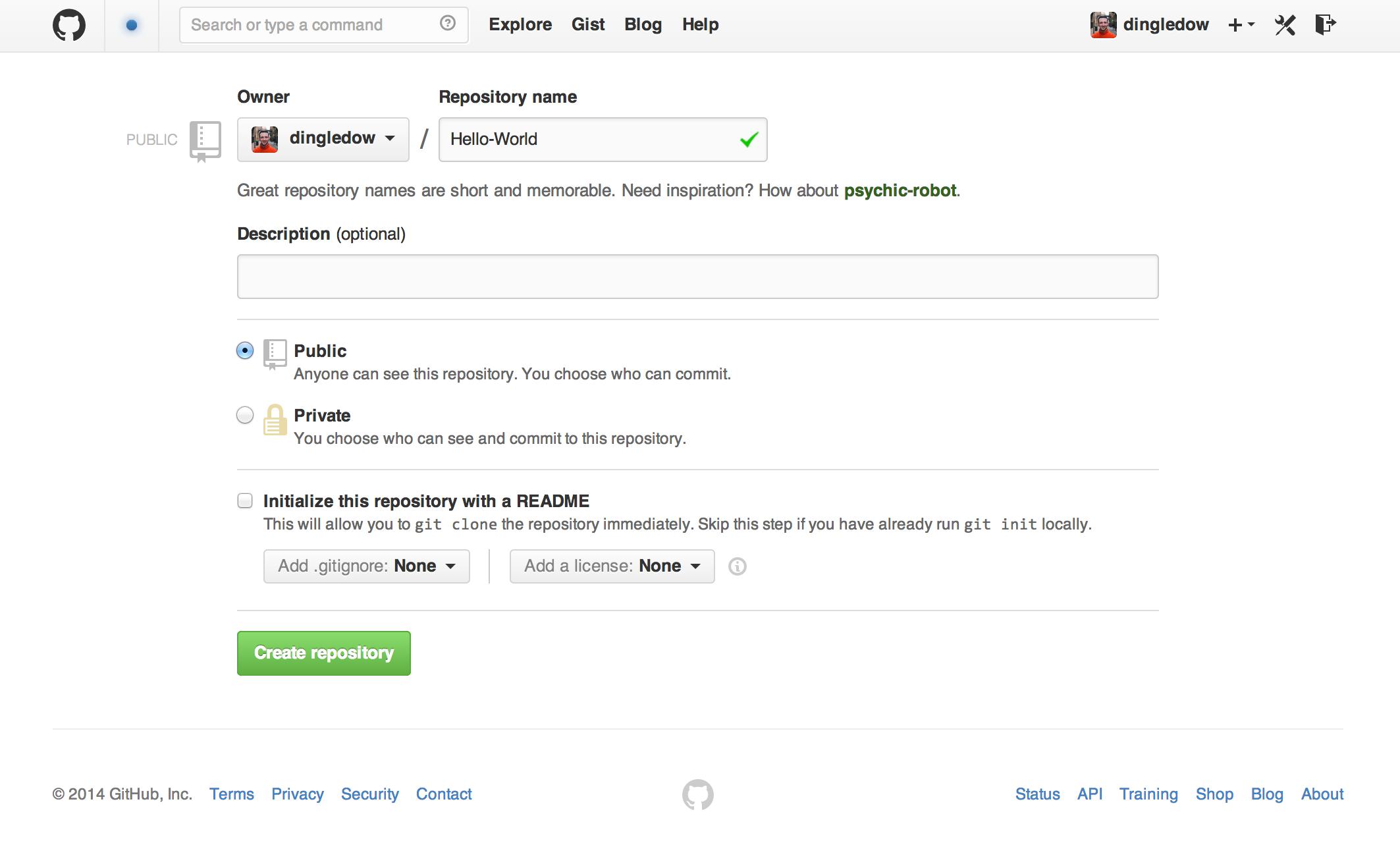1400x843 pixels.
Task: Open the Terms footer link
Action: coord(232,794)
